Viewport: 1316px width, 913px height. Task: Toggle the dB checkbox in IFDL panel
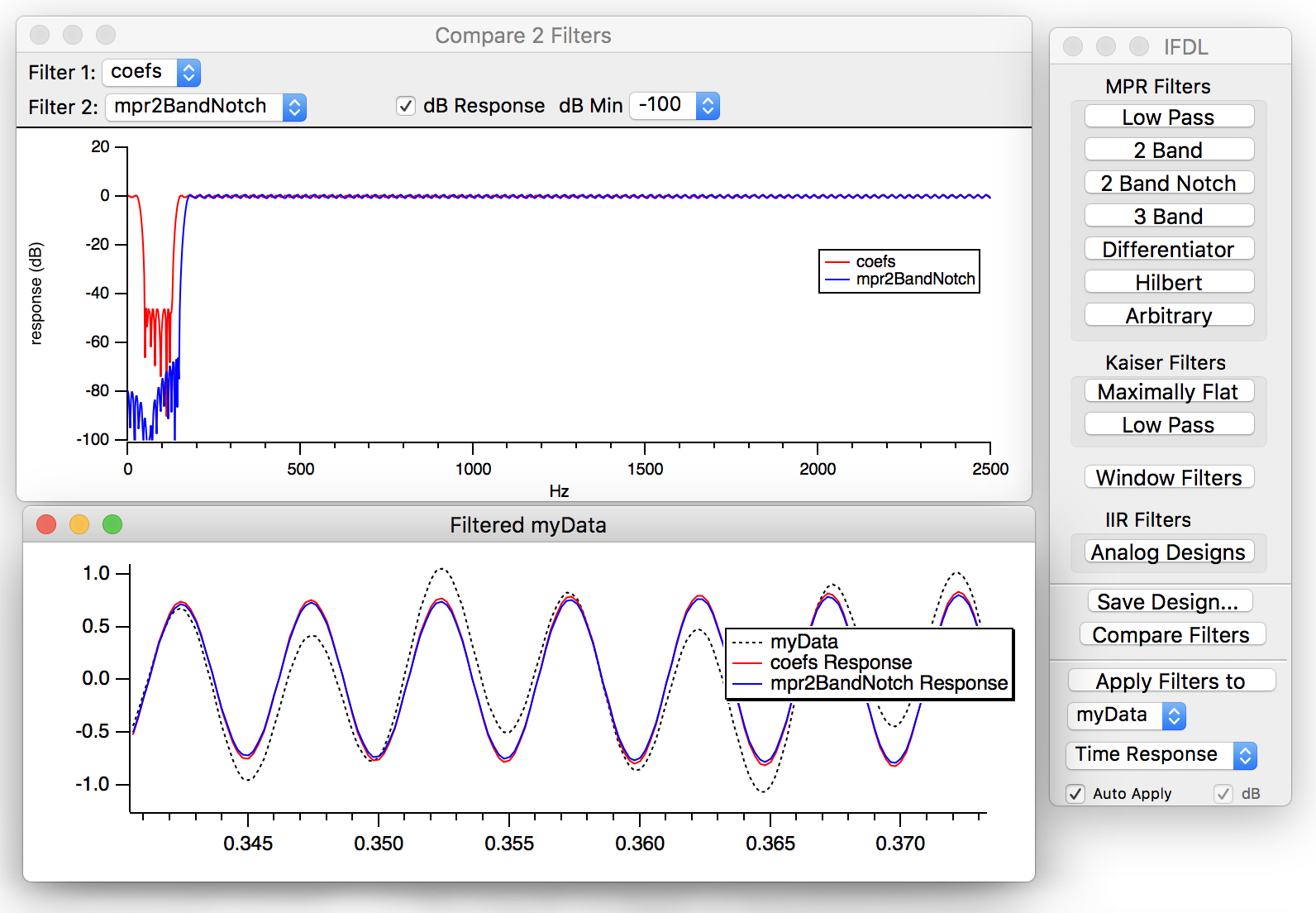pyautogui.click(x=1223, y=794)
